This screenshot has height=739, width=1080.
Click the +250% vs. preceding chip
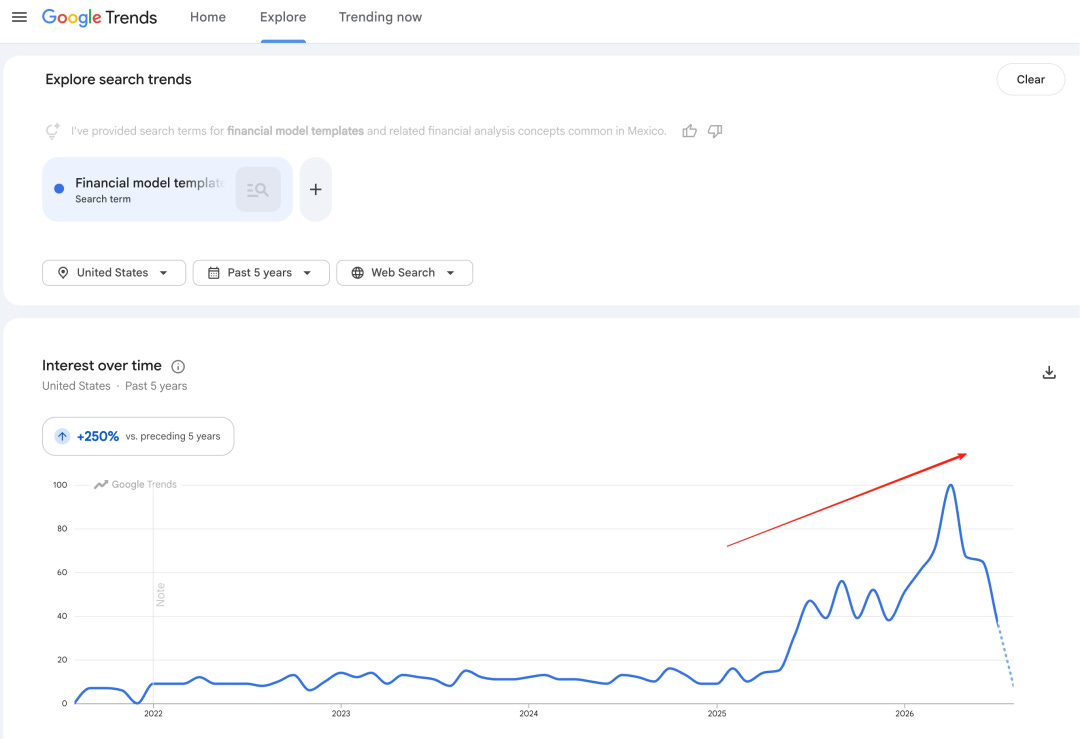138,436
